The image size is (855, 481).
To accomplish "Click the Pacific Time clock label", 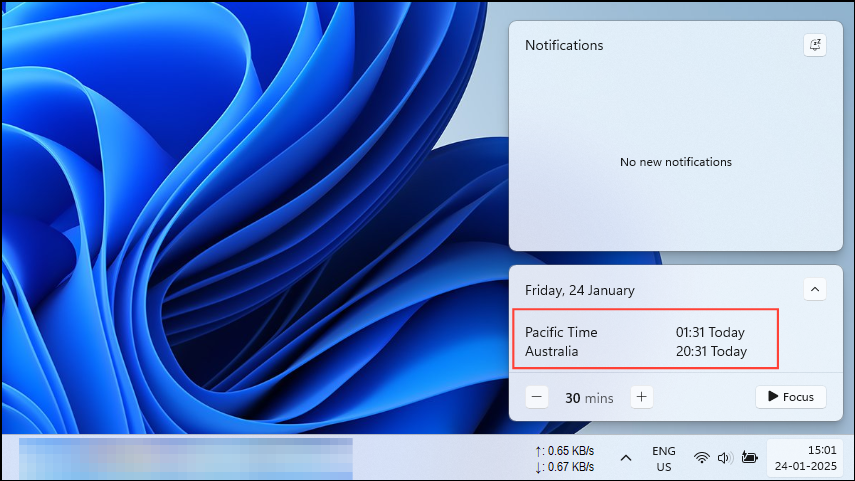I will (561, 332).
